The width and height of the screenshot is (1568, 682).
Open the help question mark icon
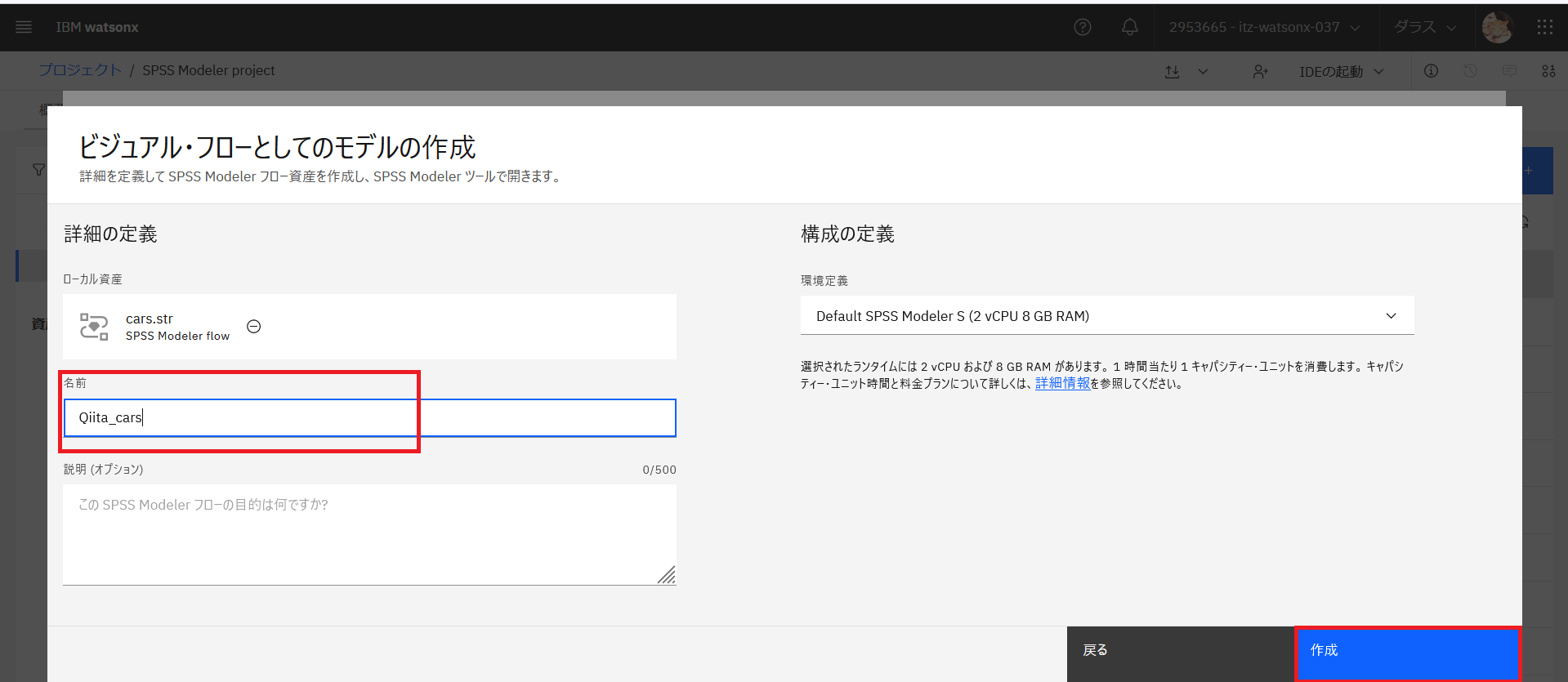pyautogui.click(x=1083, y=27)
